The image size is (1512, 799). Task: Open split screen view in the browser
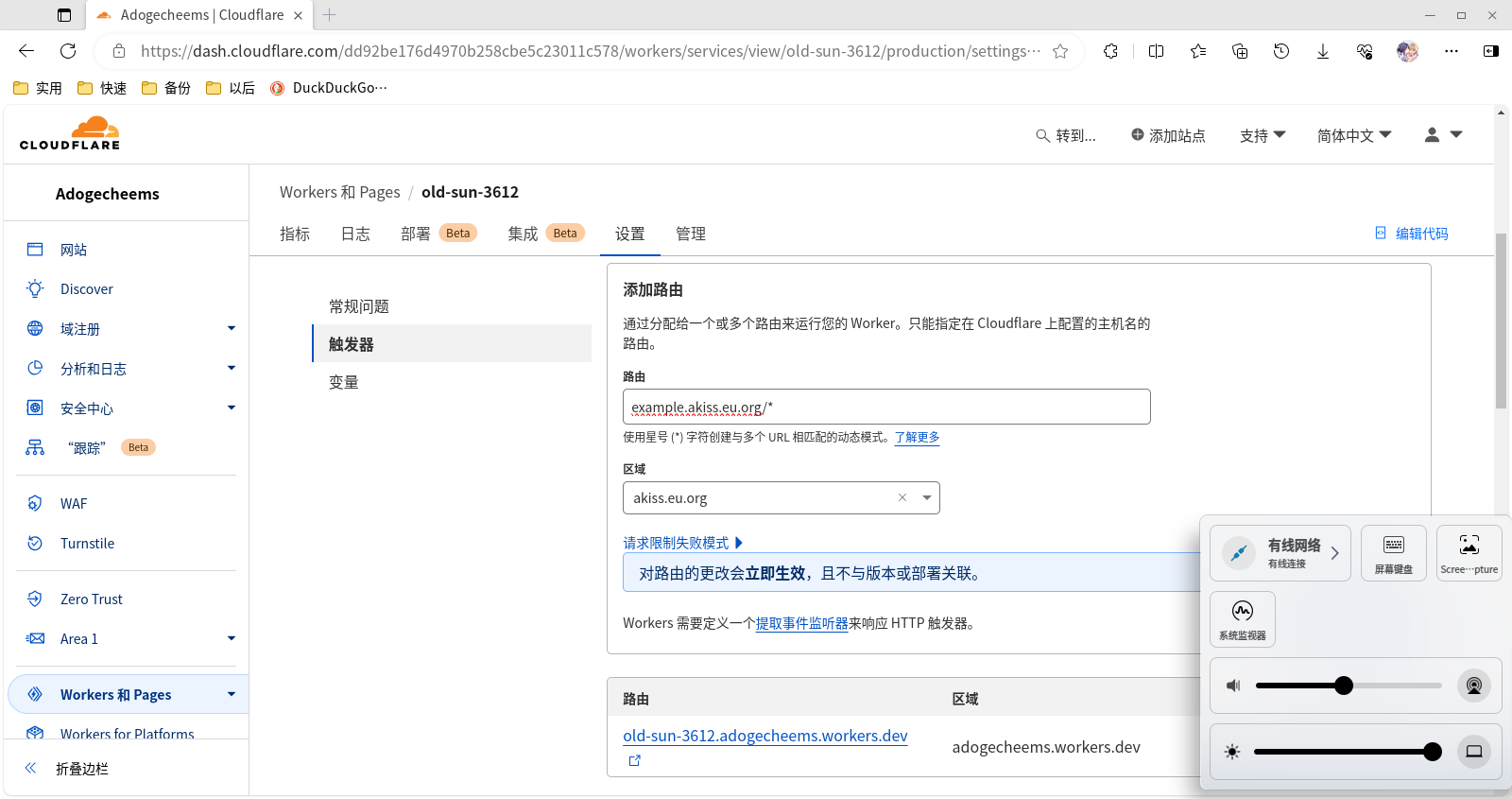(x=1156, y=51)
